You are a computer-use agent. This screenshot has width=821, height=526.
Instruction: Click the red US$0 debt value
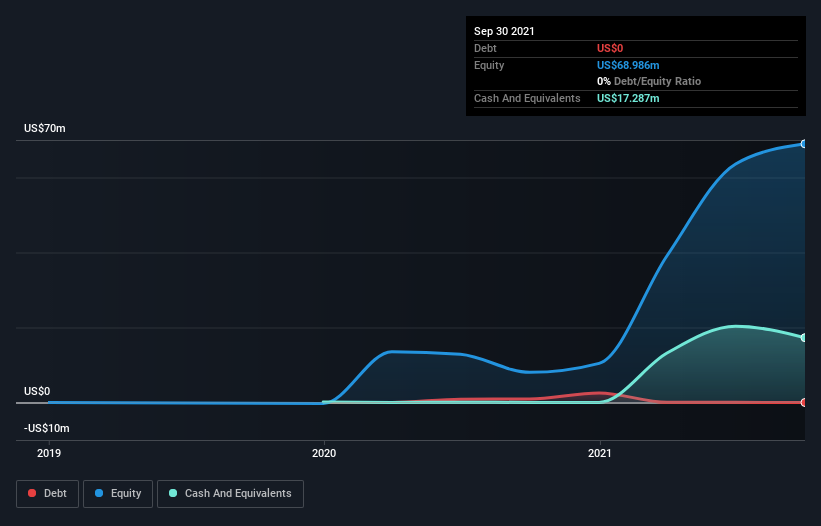(610, 48)
